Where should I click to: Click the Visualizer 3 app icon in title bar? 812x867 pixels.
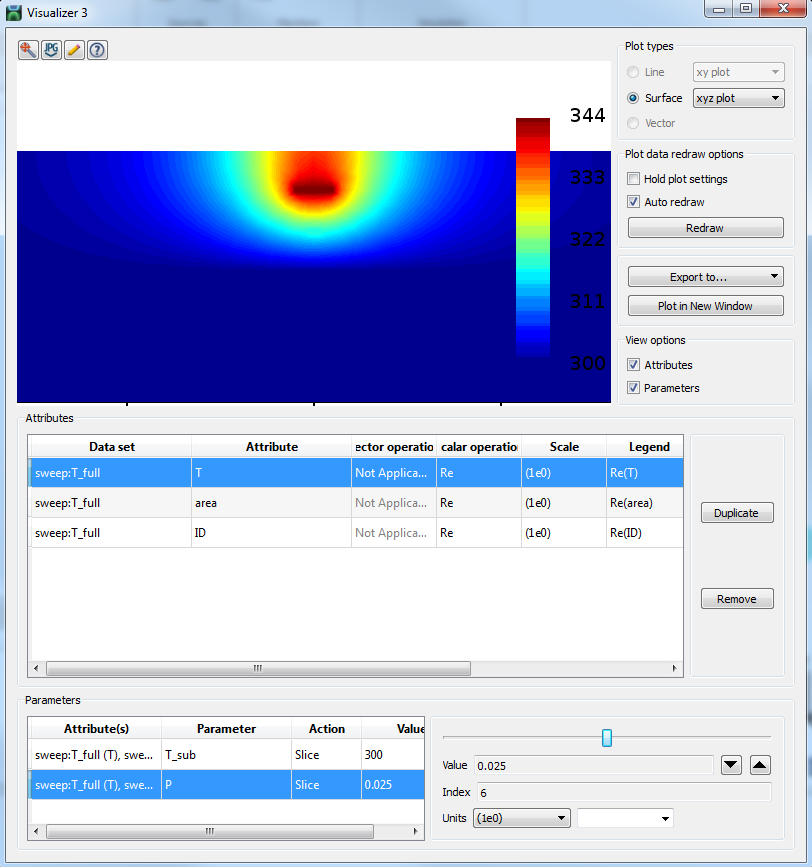click(14, 12)
